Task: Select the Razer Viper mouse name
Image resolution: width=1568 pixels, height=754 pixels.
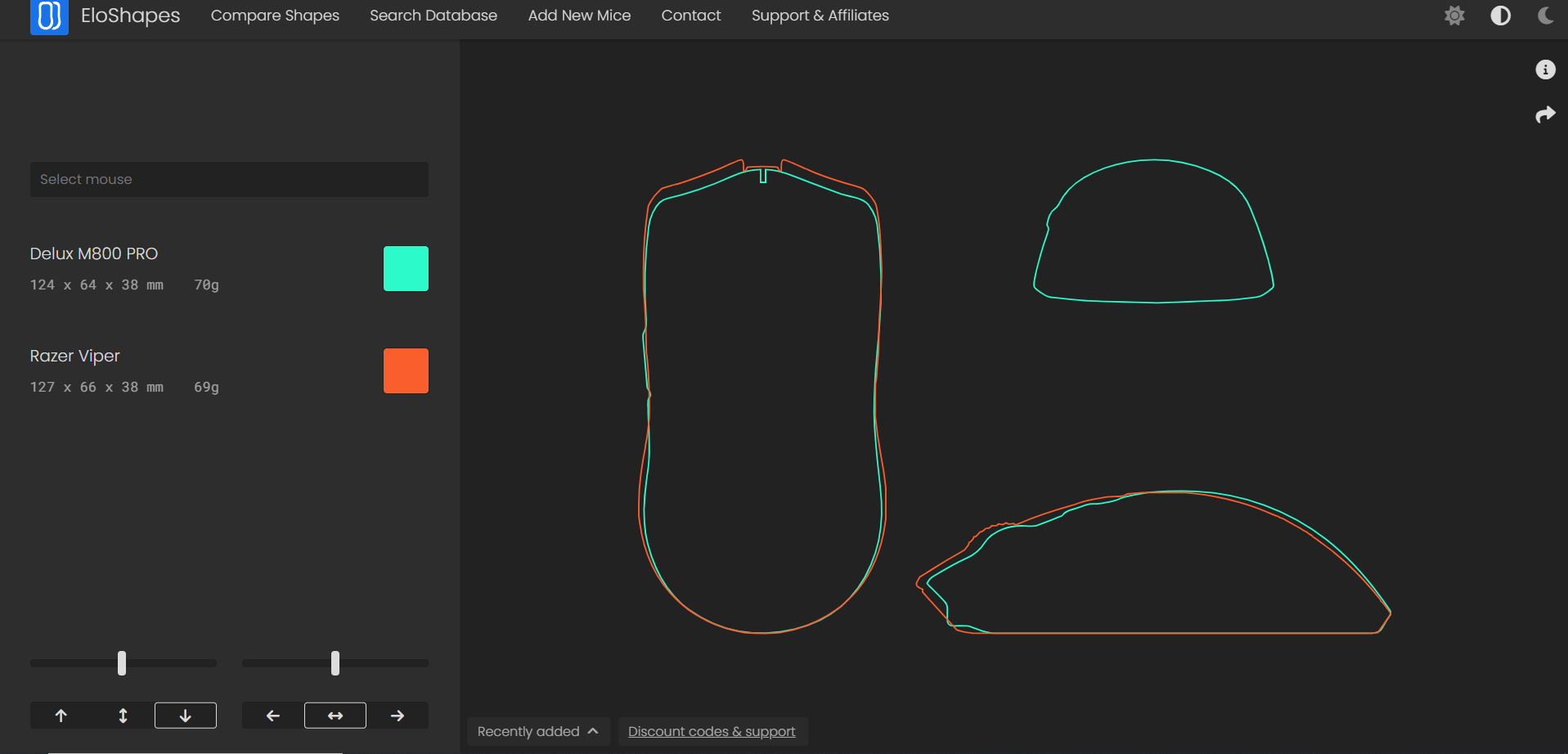Action: (x=75, y=356)
